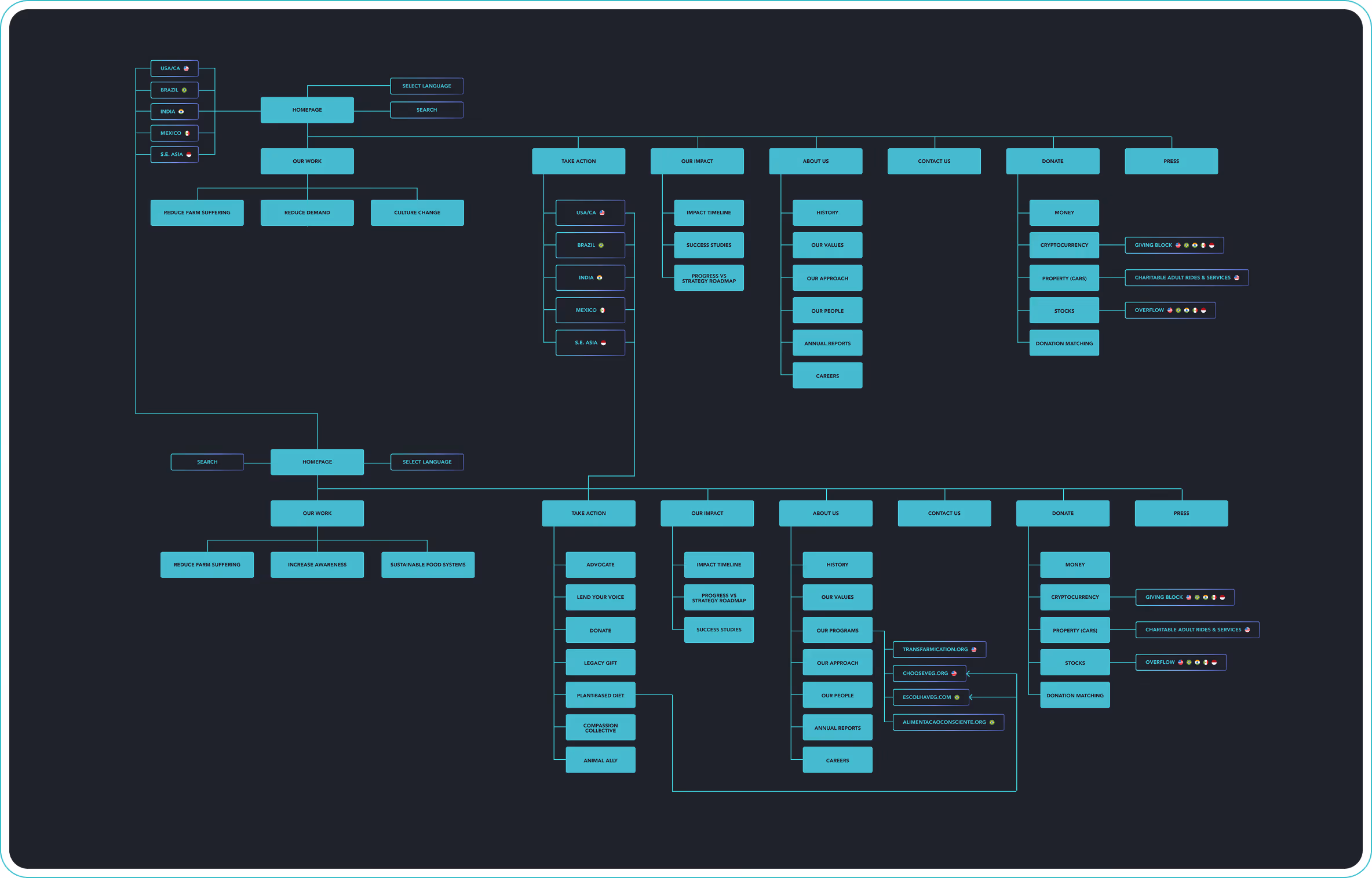This screenshot has width=1372, height=878.
Task: Click the Brazil flag in Escolhaveg.com box
Action: tap(957, 697)
